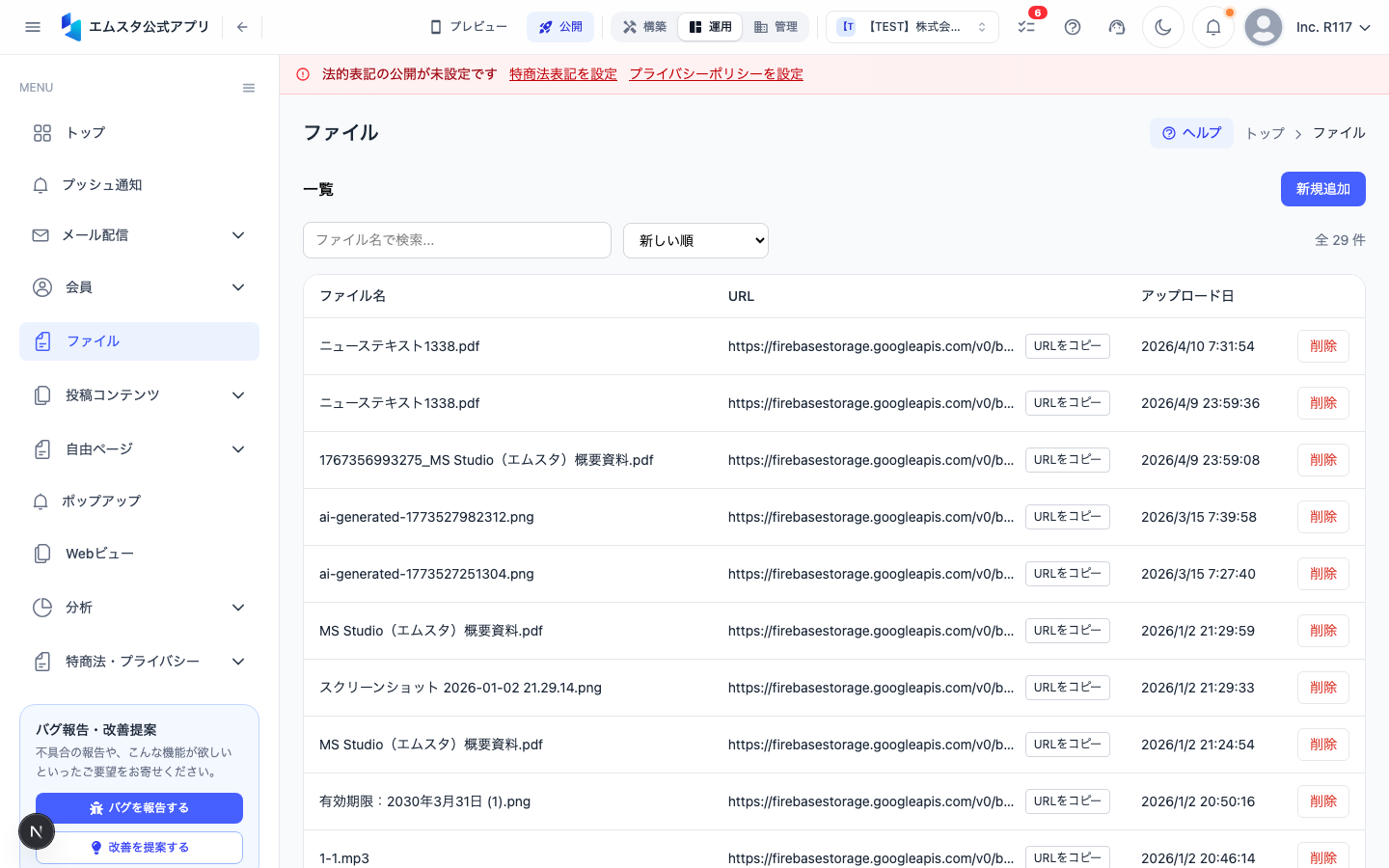This screenshot has height=868, width=1389.
Task: Open the Inc. R117 account dropdown
Action: 1333,27
